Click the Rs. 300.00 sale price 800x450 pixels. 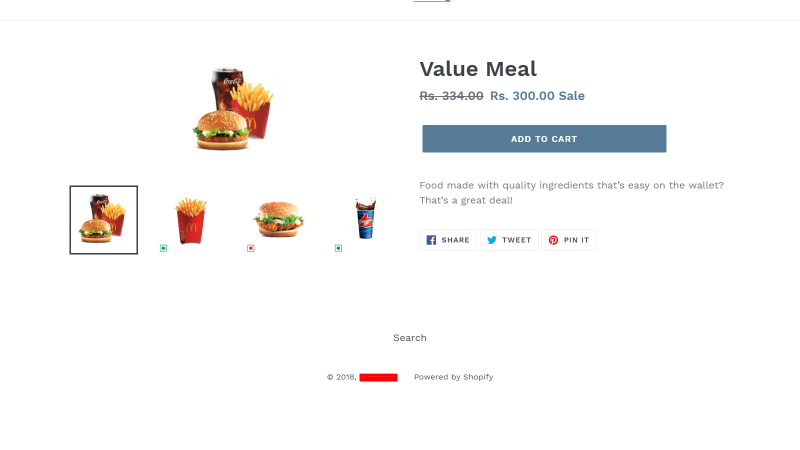tap(522, 96)
